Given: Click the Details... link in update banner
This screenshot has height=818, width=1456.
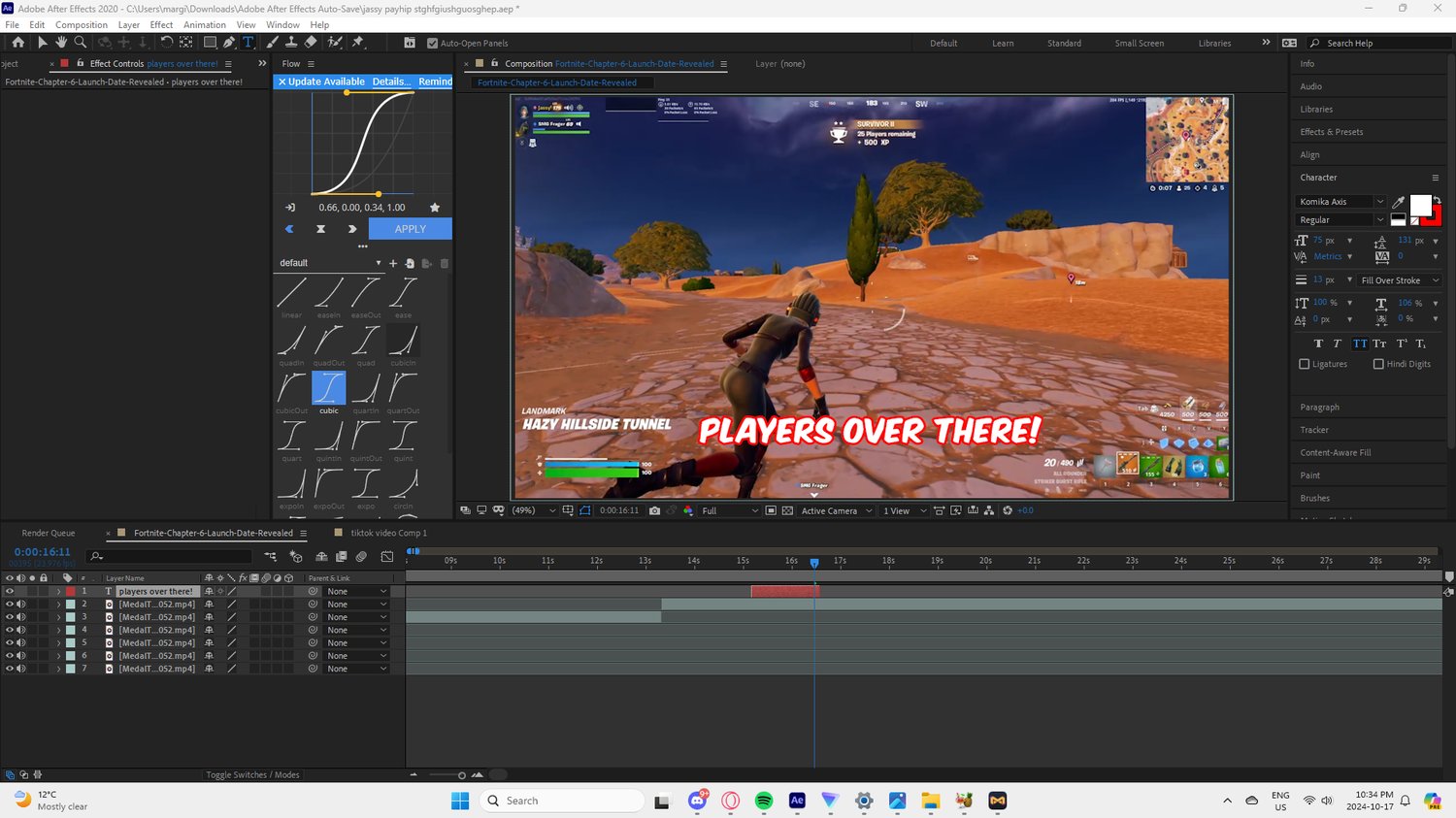Looking at the screenshot, I should tap(391, 82).
